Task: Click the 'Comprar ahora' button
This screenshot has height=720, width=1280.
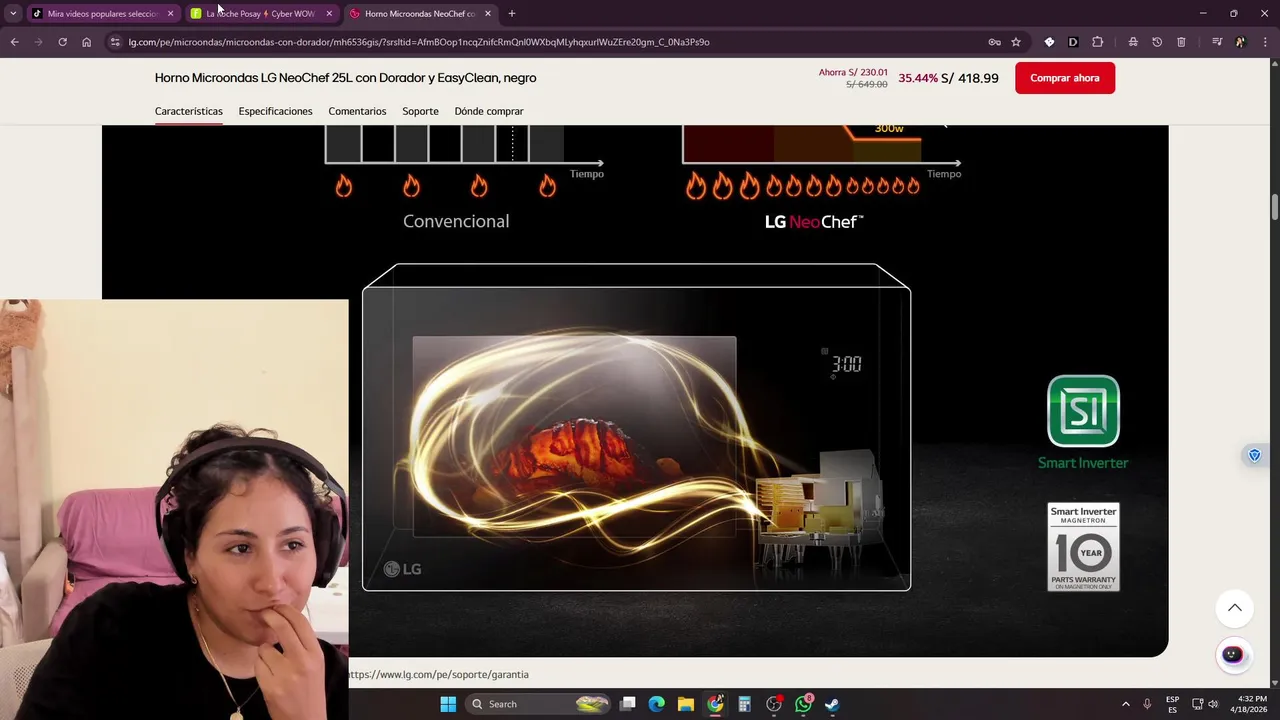Action: 1065,78
